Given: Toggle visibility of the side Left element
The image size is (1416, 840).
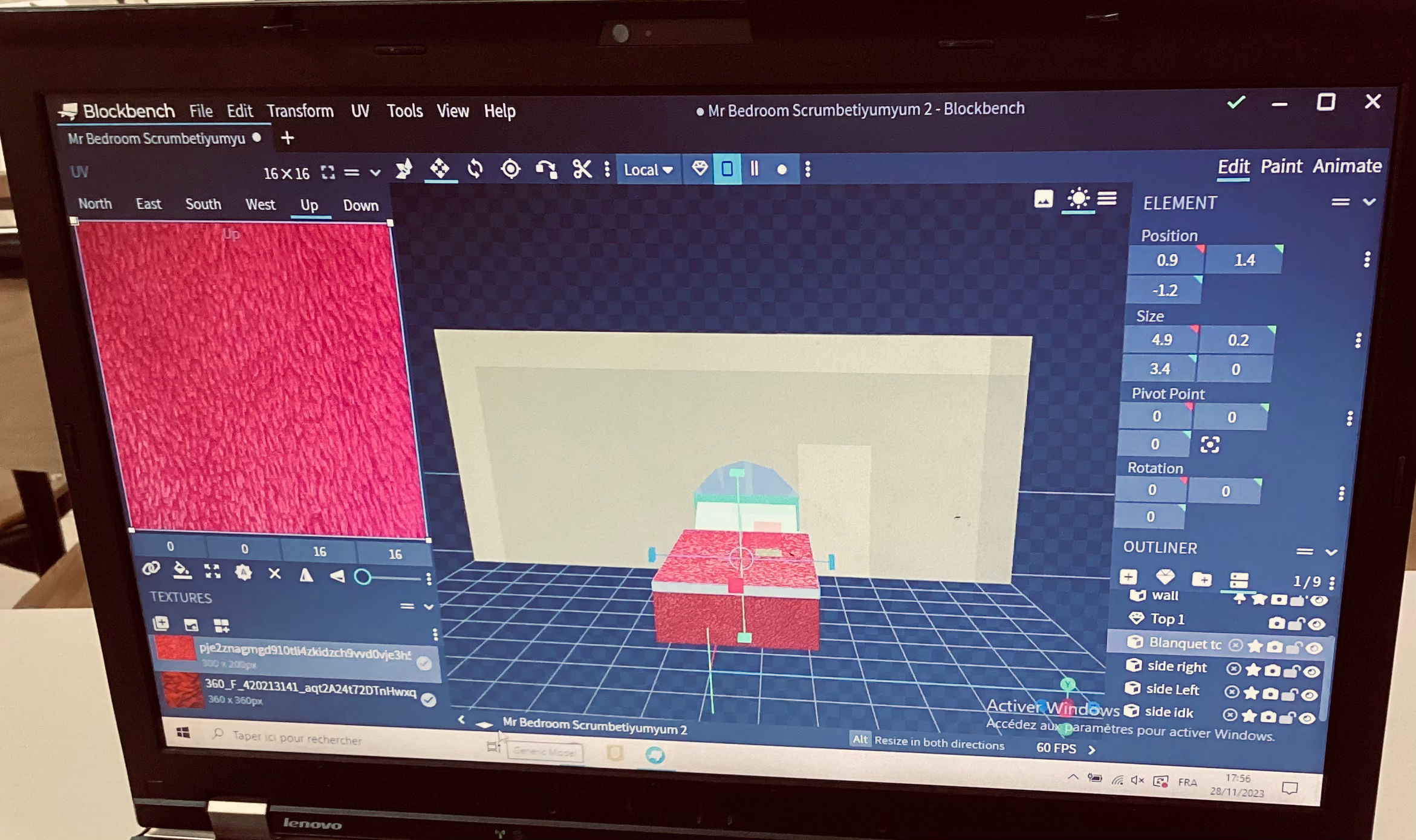Looking at the screenshot, I should click(x=1309, y=694).
